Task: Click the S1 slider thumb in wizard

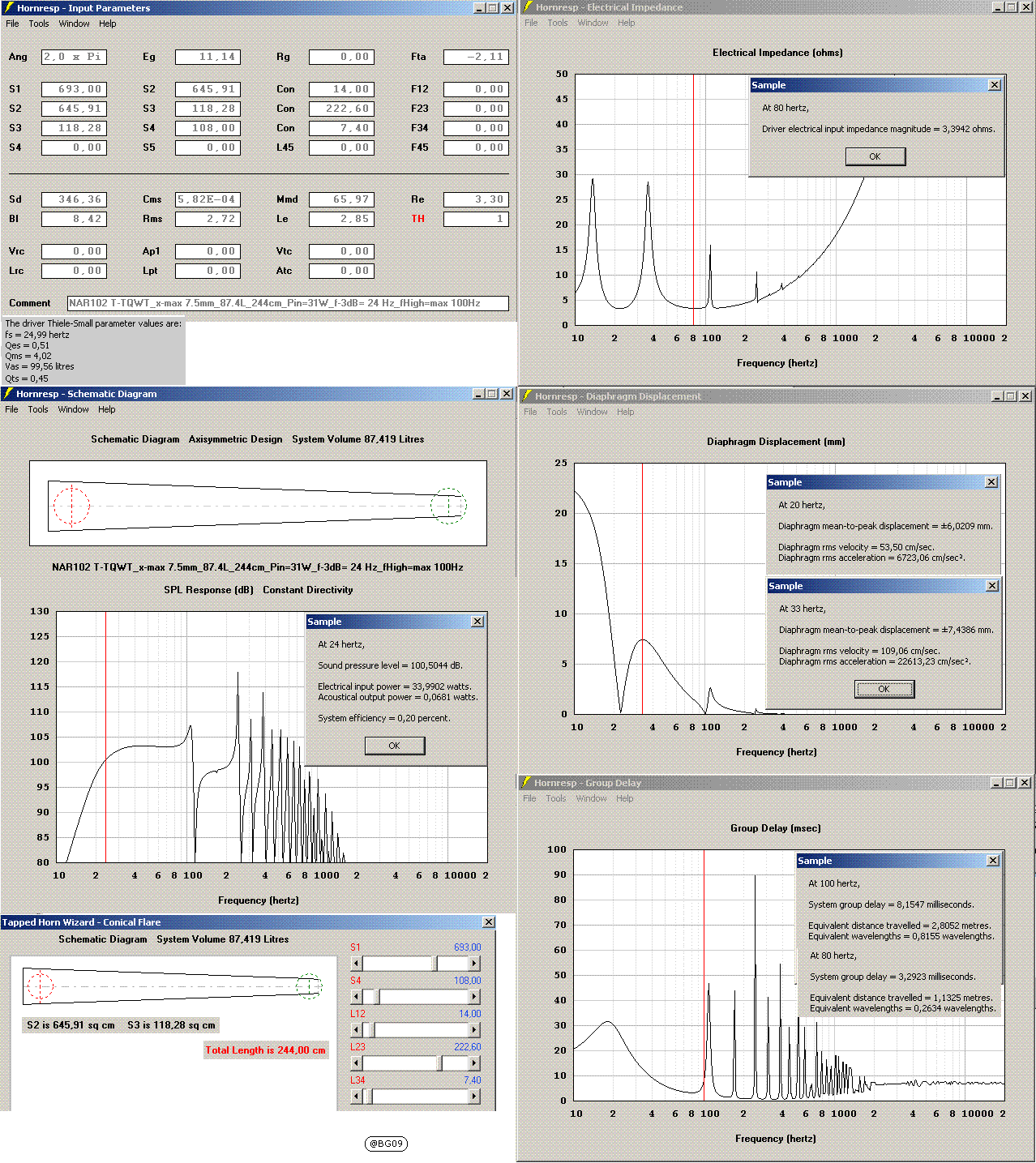Action: pyautogui.click(x=435, y=964)
